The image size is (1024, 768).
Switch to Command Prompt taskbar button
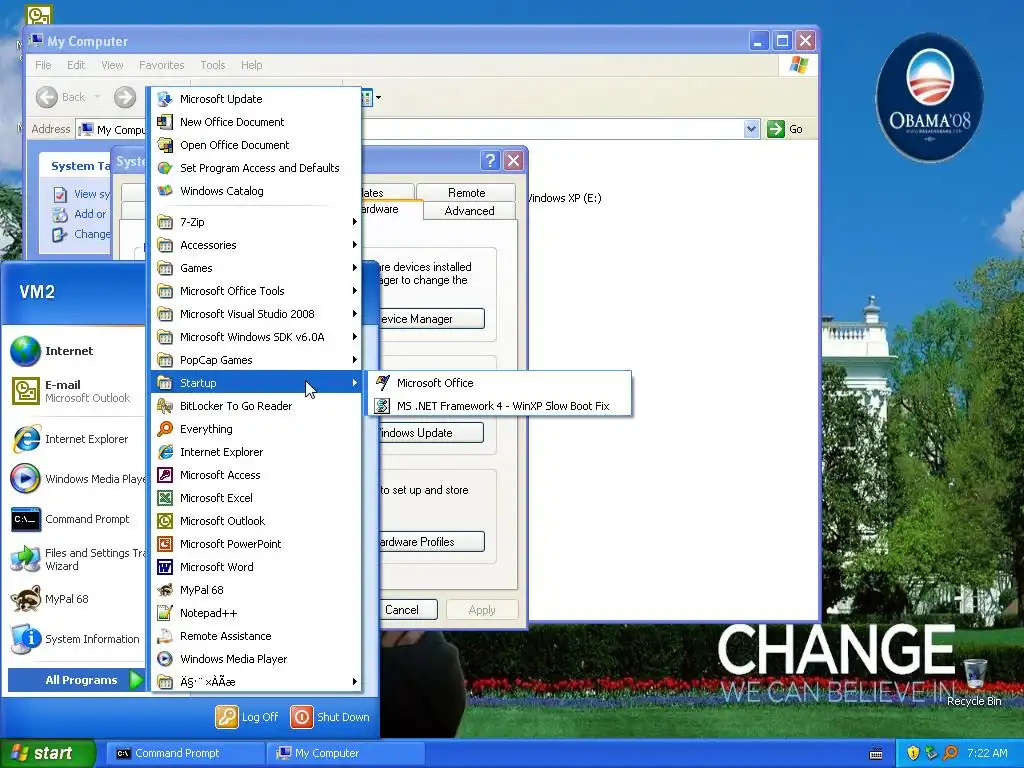click(183, 753)
